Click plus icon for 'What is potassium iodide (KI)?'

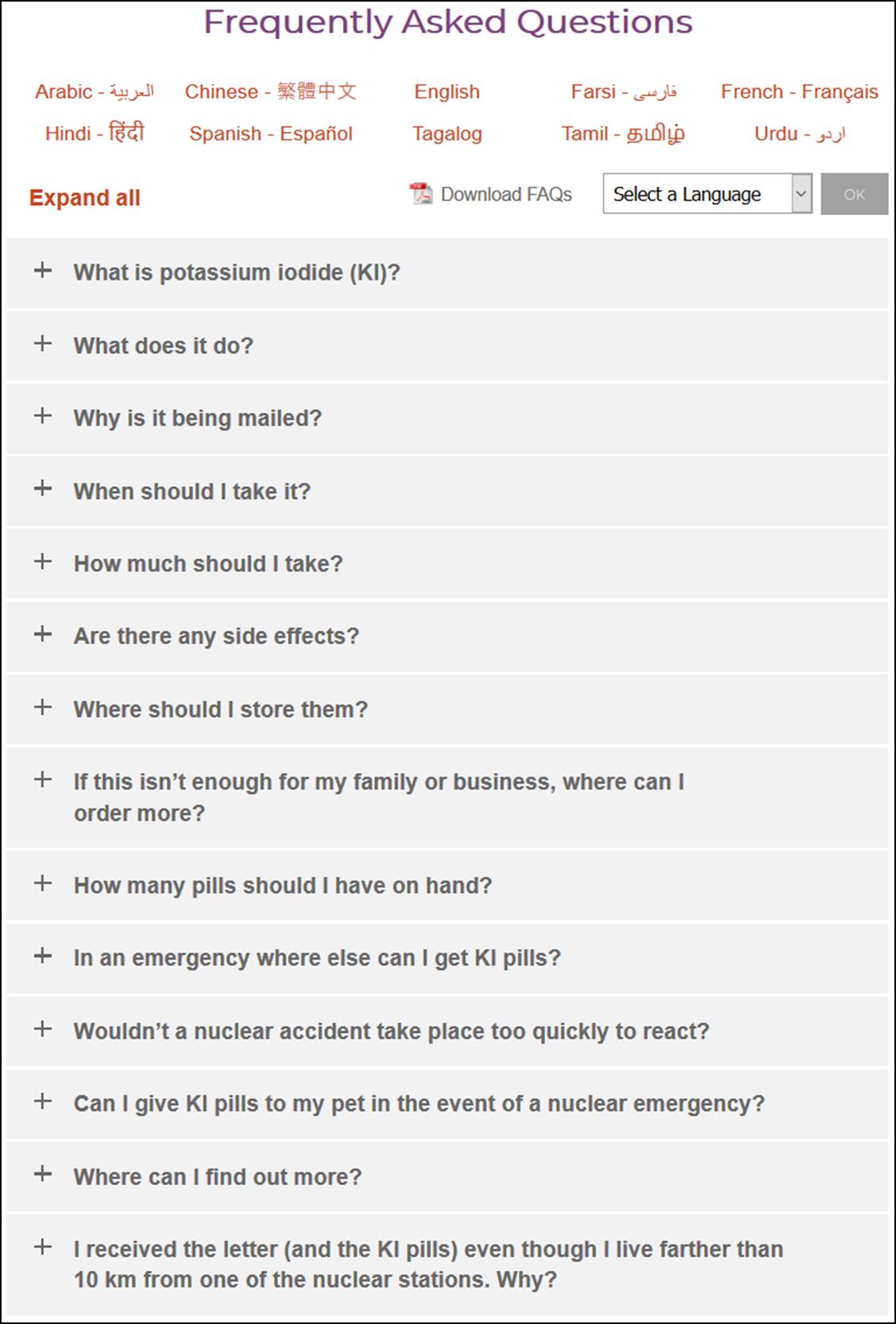[43, 270]
